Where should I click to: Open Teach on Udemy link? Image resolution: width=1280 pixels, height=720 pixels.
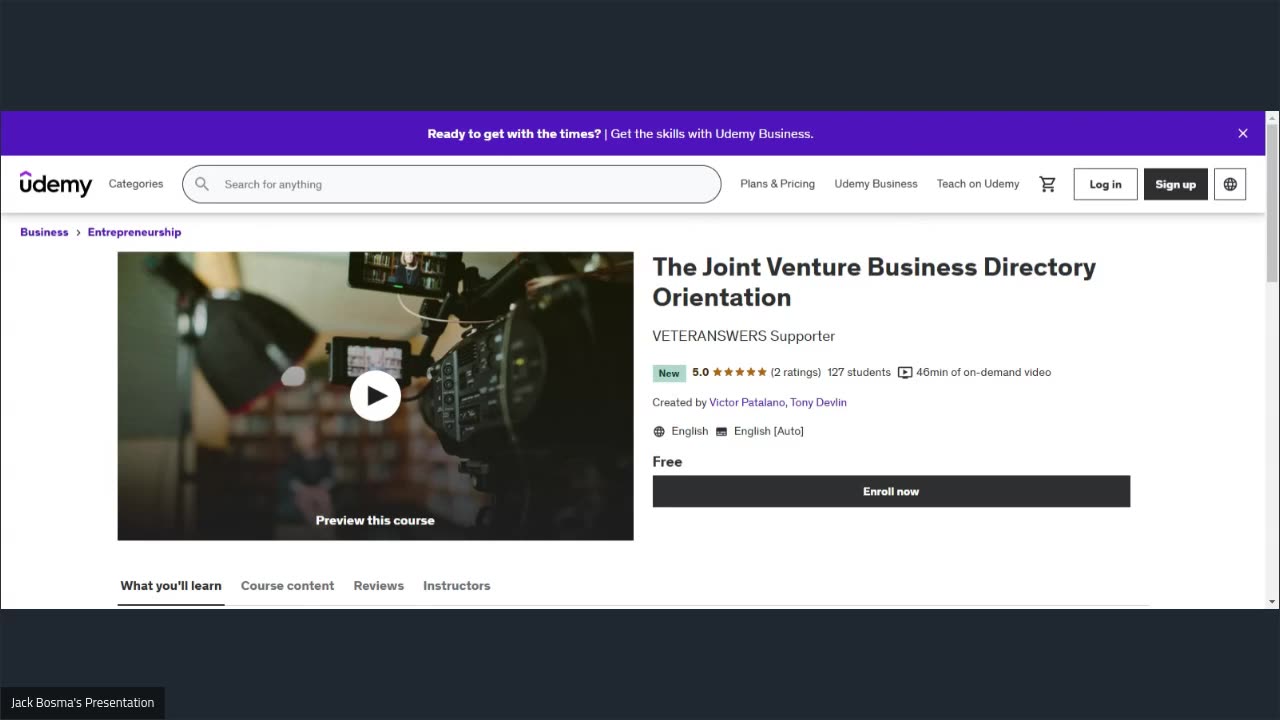[978, 184]
